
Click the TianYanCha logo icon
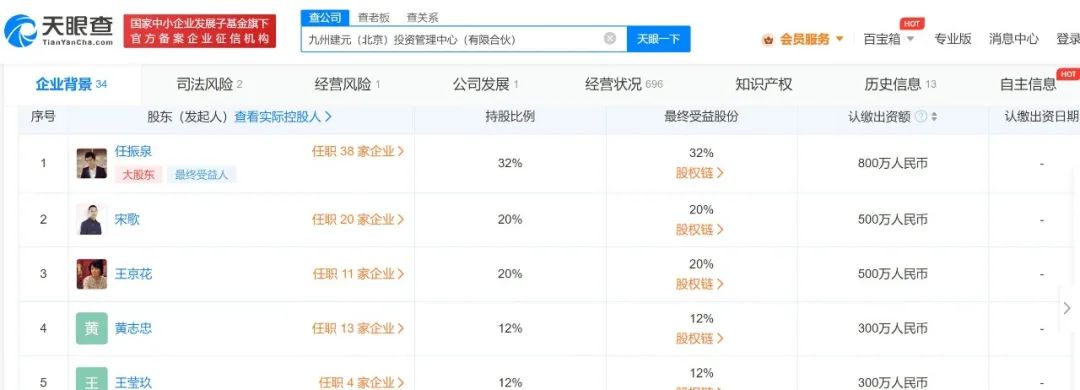tap(21, 31)
